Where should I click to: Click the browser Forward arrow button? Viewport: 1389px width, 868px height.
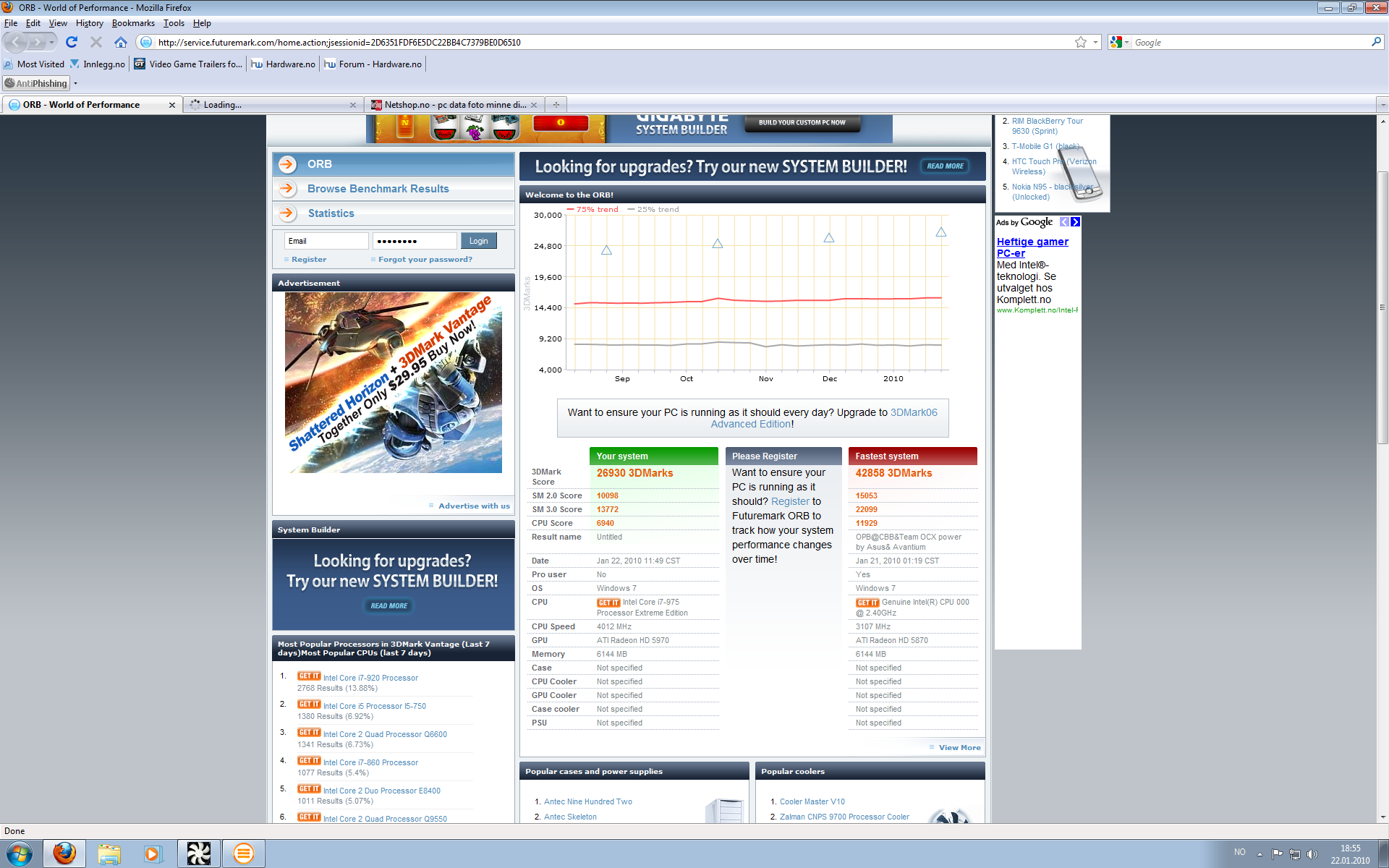pos(36,42)
